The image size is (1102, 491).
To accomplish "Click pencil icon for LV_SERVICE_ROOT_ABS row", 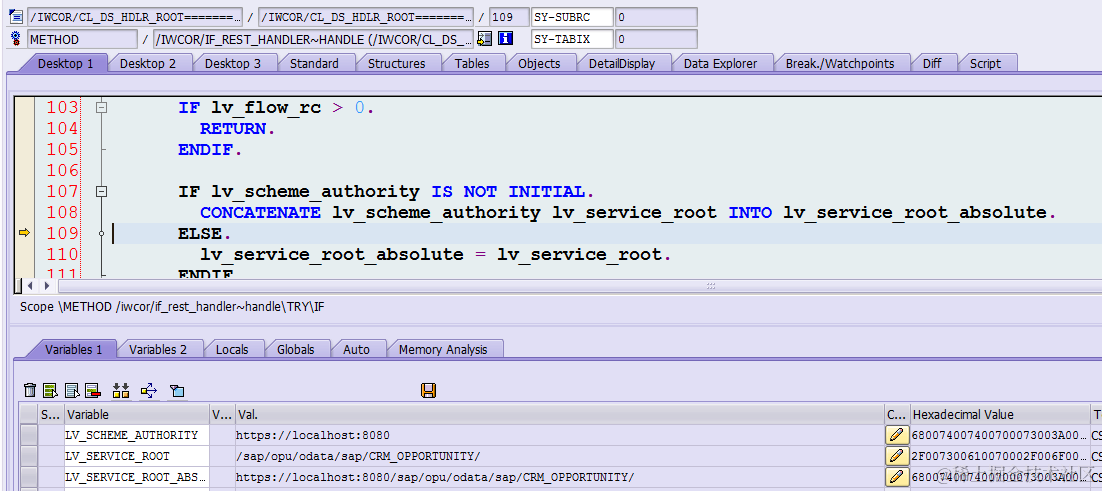I will (895, 477).
